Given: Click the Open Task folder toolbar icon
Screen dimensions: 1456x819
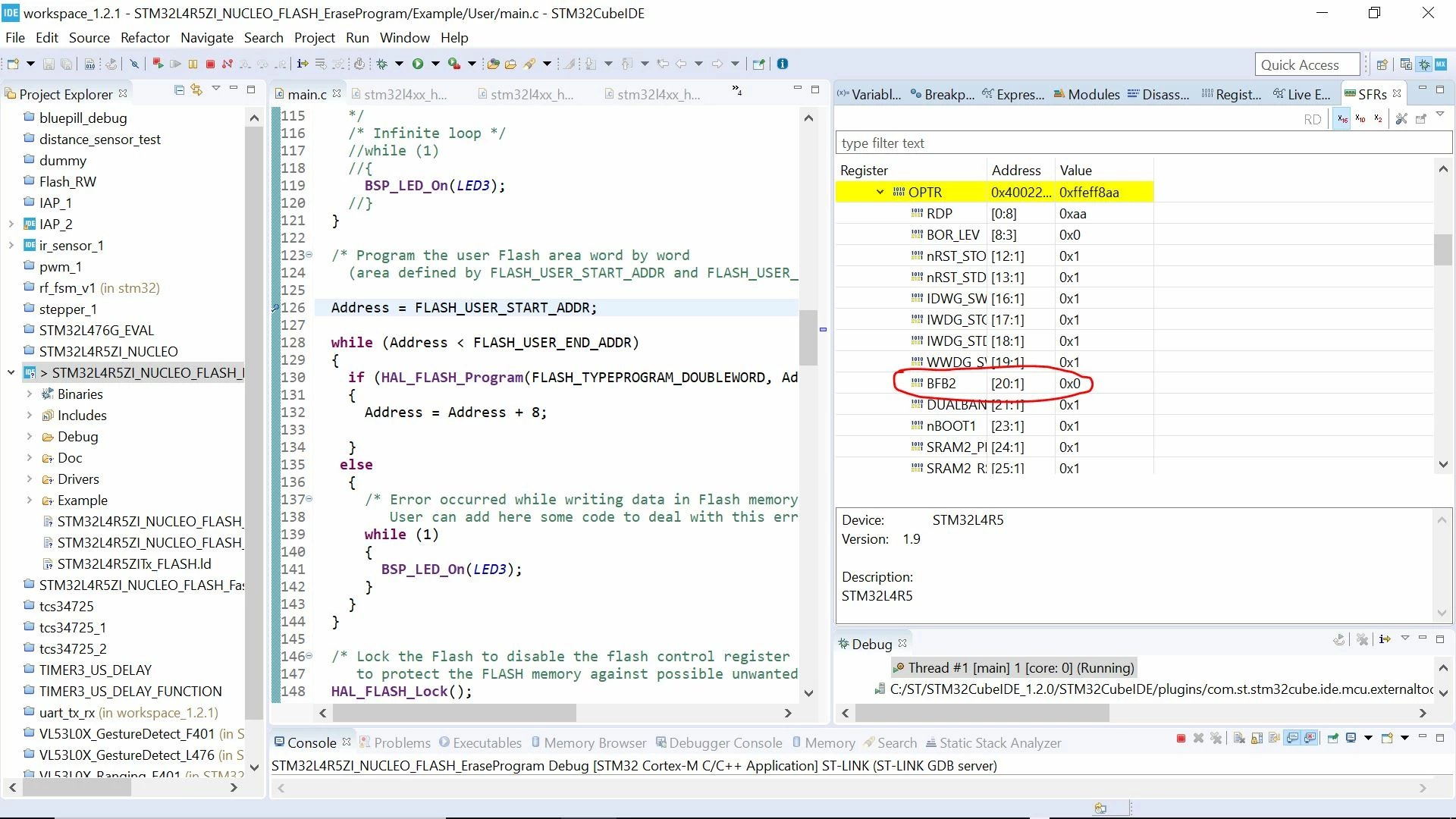Looking at the screenshot, I should tap(510, 64).
